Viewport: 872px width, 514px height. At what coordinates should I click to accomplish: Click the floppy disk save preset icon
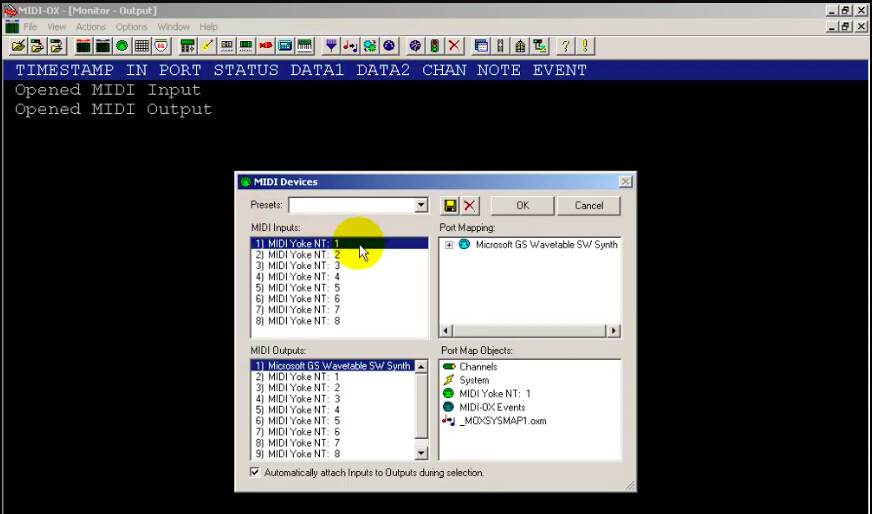pos(450,205)
